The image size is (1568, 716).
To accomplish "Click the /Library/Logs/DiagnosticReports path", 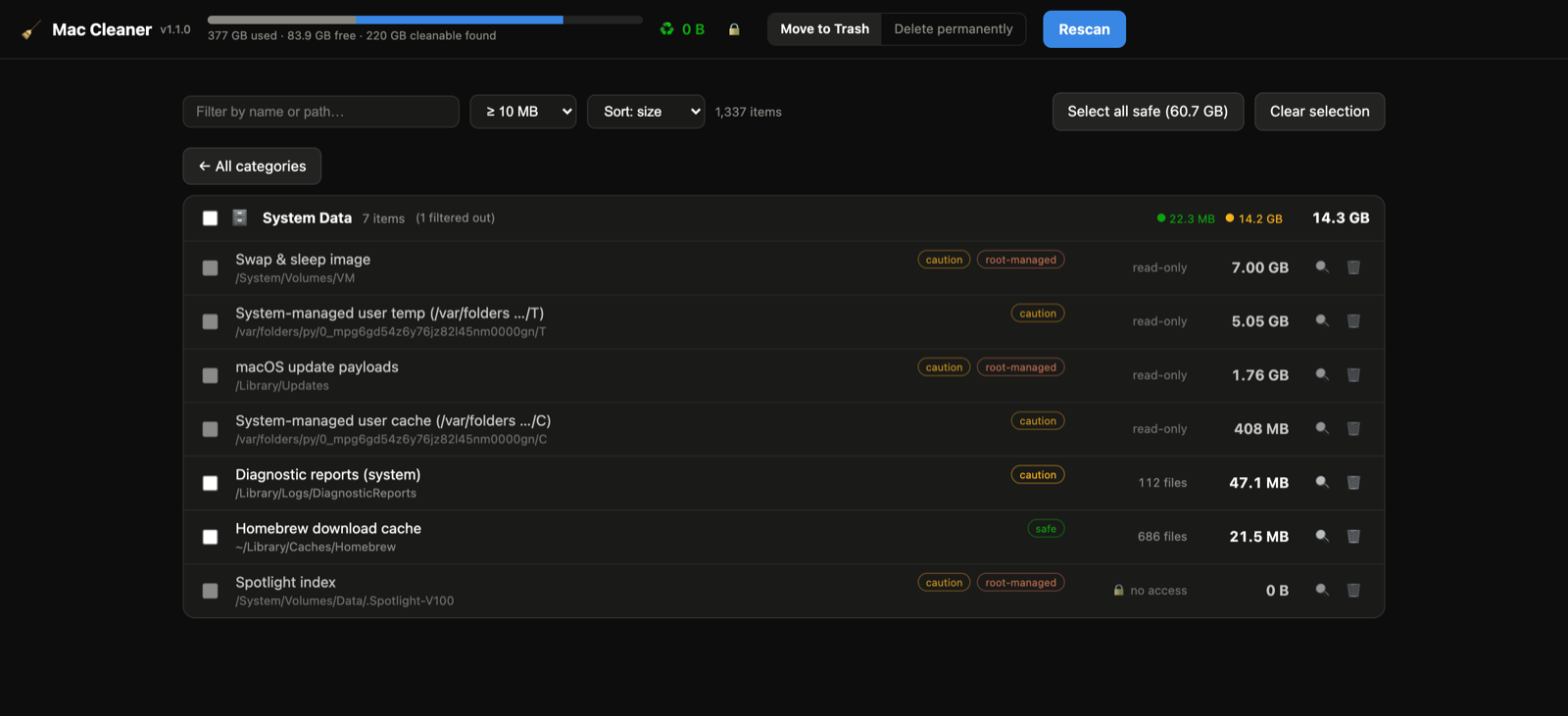I will tap(325, 494).
